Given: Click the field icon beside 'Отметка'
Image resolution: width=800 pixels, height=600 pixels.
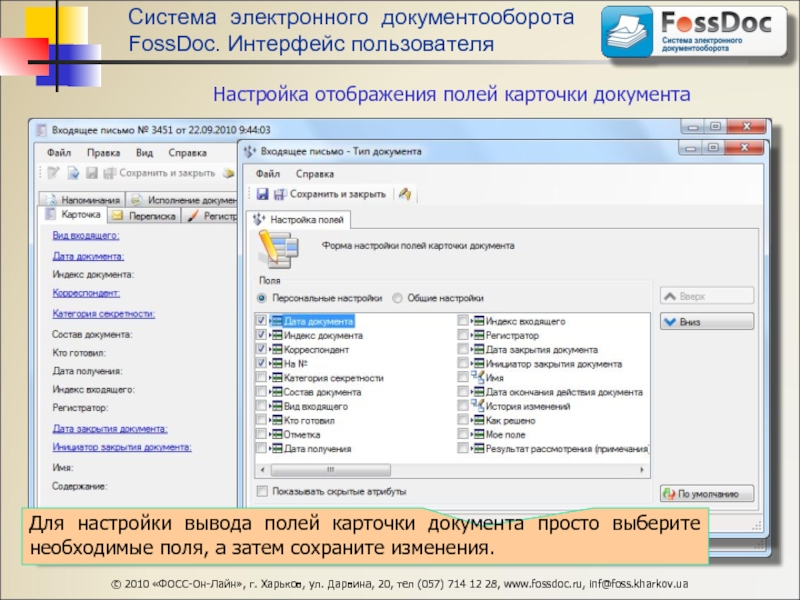Looking at the screenshot, I should [277, 435].
